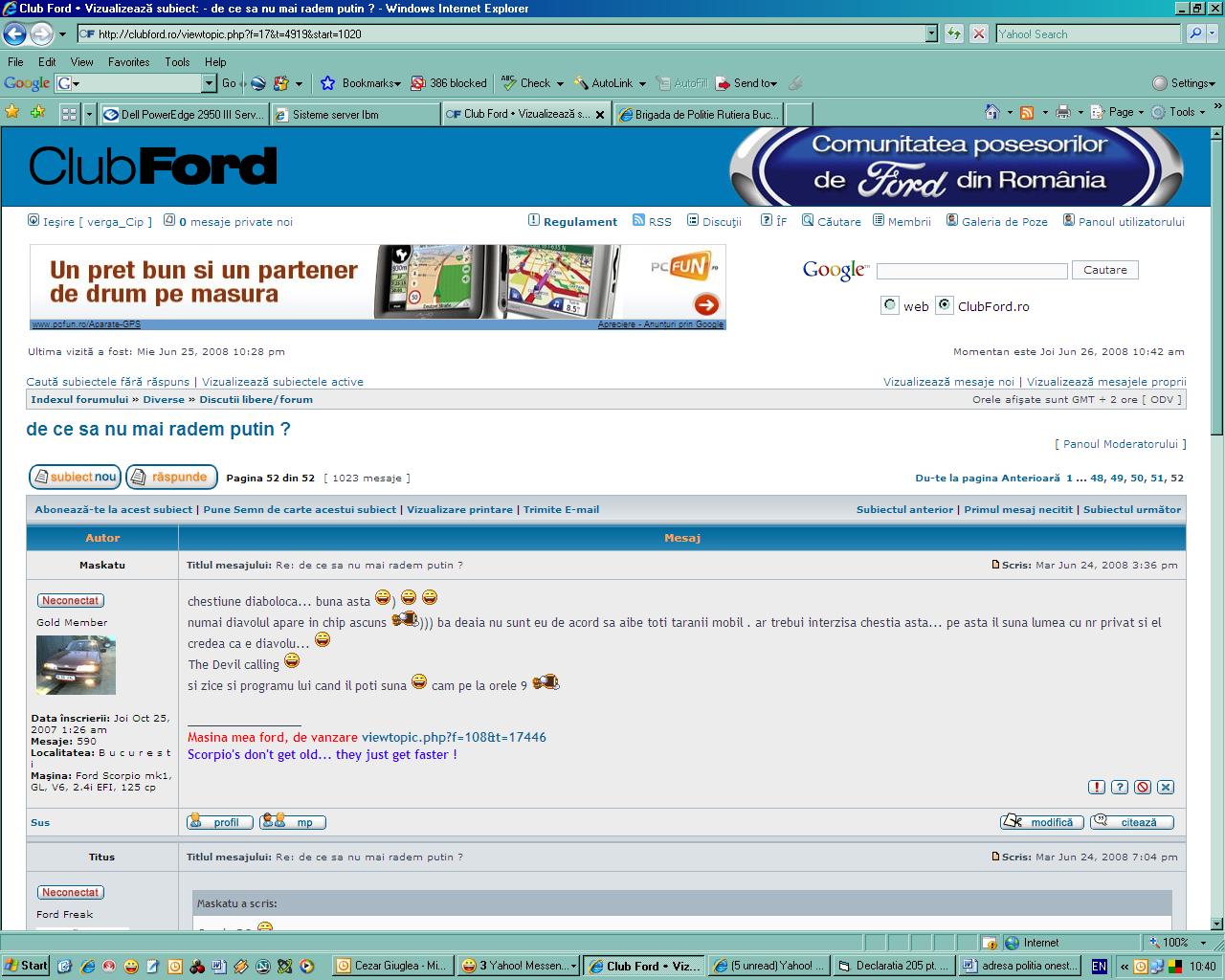Select the ClubFord.ro search radio button
The height and width of the screenshot is (980, 1225).
point(945,305)
